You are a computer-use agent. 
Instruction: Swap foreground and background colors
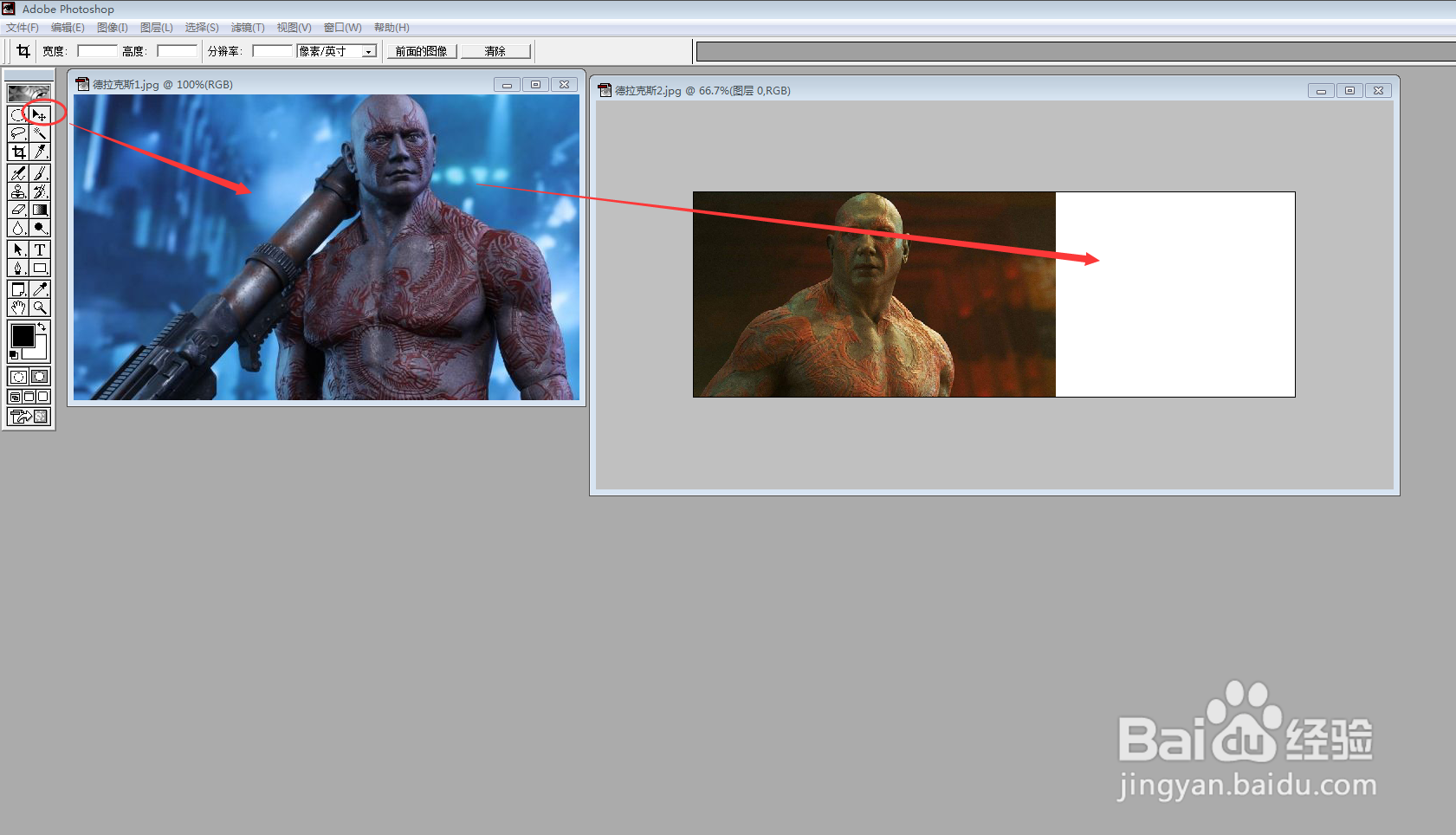point(42,327)
